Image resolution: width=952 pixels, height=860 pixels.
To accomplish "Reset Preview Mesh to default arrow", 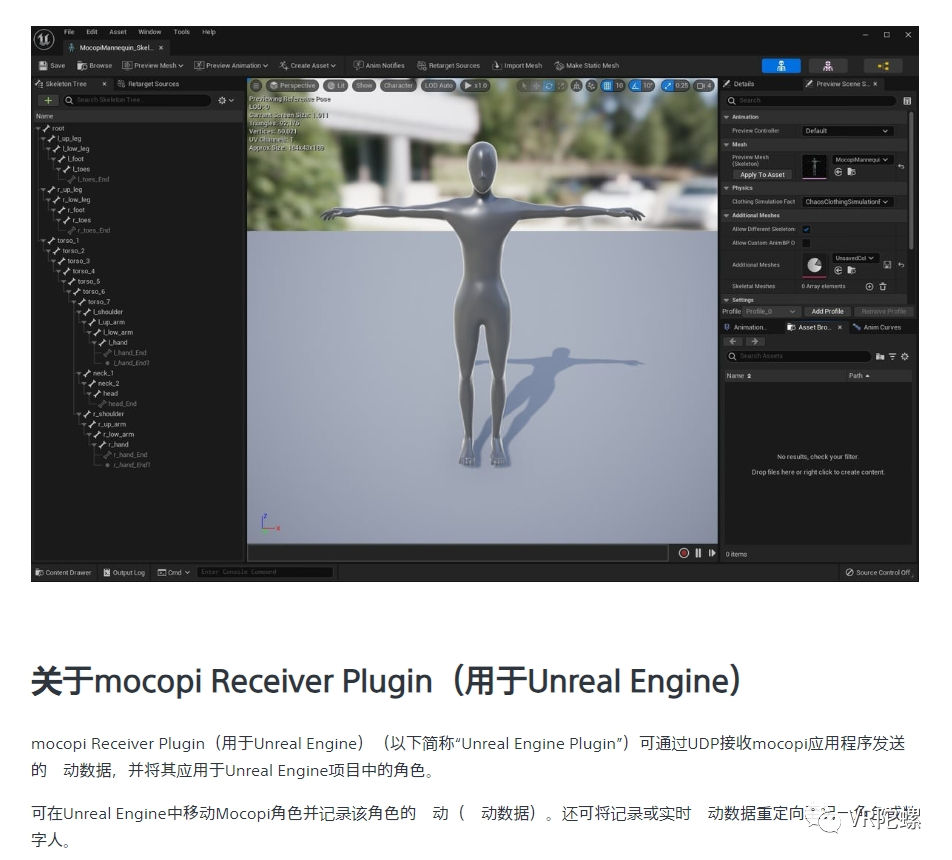I will [x=901, y=166].
